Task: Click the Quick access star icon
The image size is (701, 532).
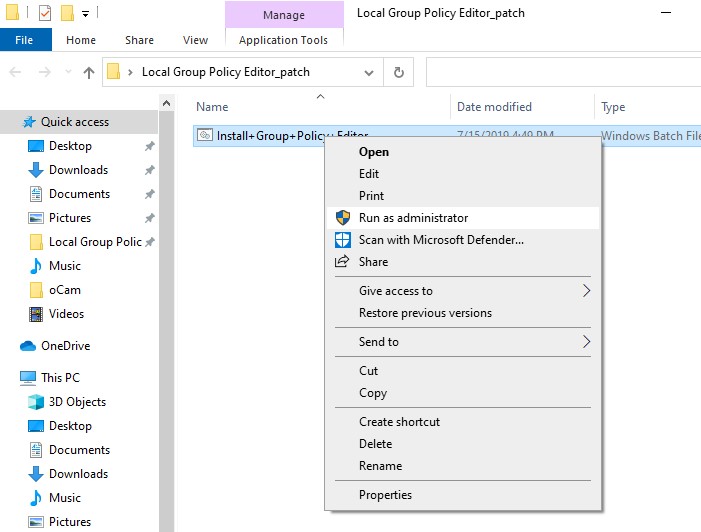Action: point(29,122)
